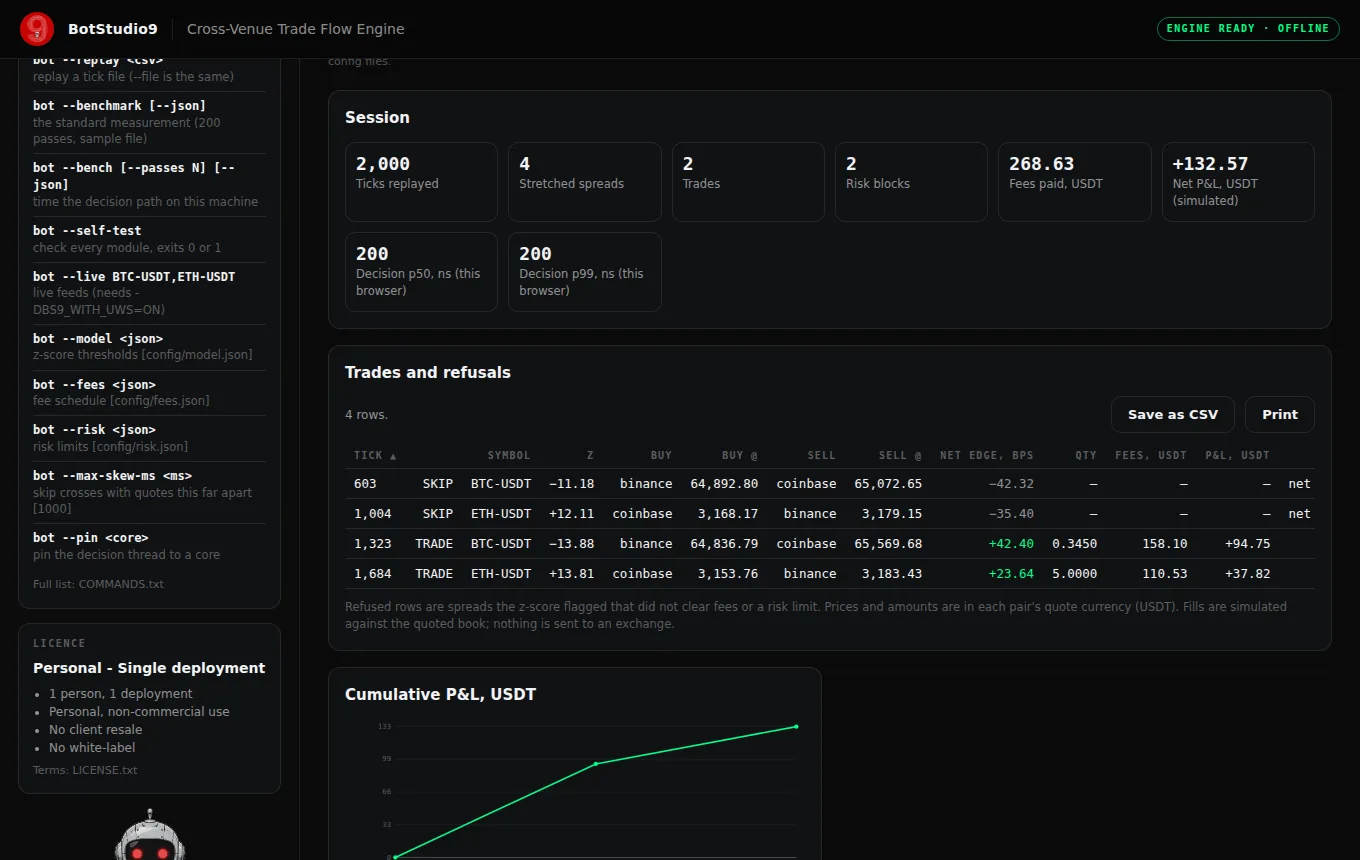Print the trades and refusals table
Image resolution: width=1360 pixels, height=860 pixels.
point(1280,414)
